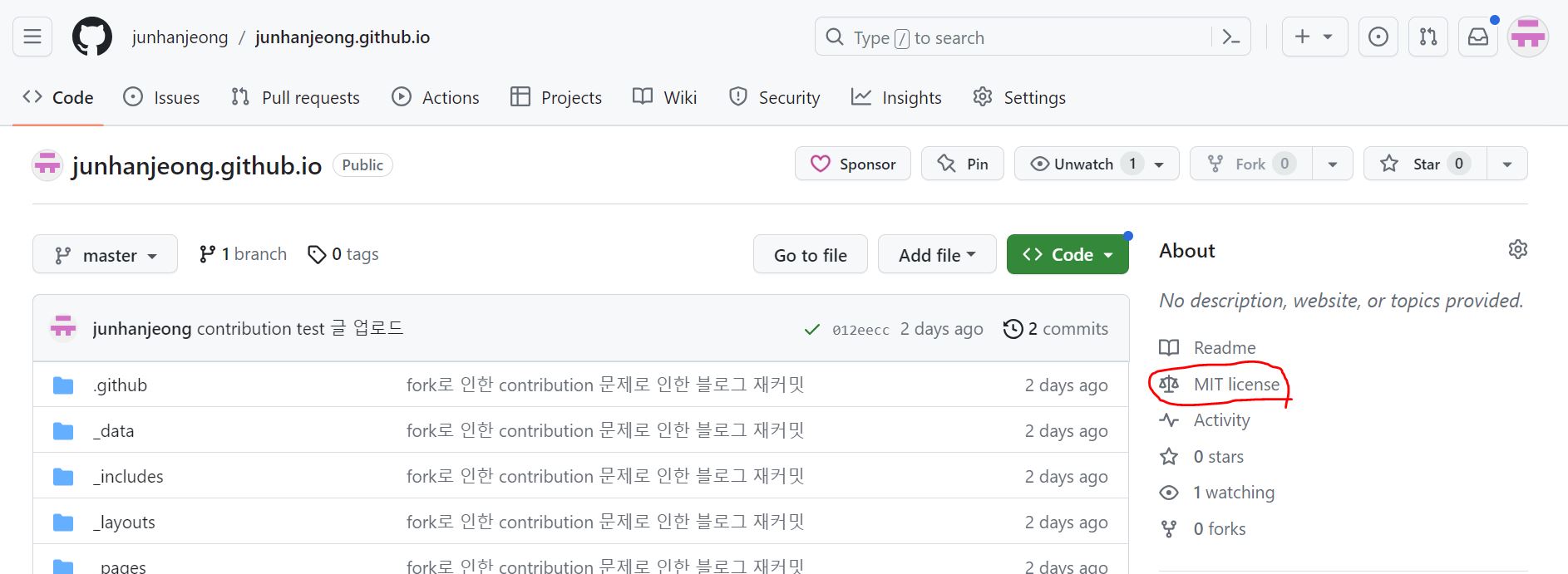Click the search input field
1568x574 pixels.
tap(1014, 37)
